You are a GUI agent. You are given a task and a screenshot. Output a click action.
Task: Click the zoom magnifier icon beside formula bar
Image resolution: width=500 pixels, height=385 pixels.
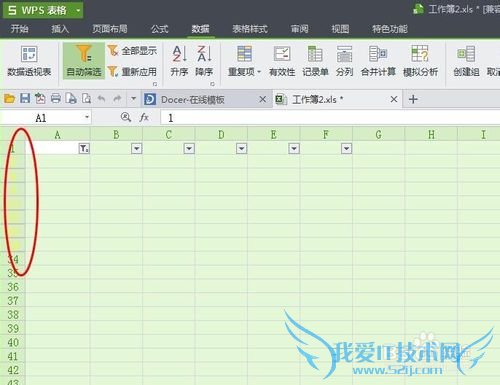pyautogui.click(x=126, y=117)
